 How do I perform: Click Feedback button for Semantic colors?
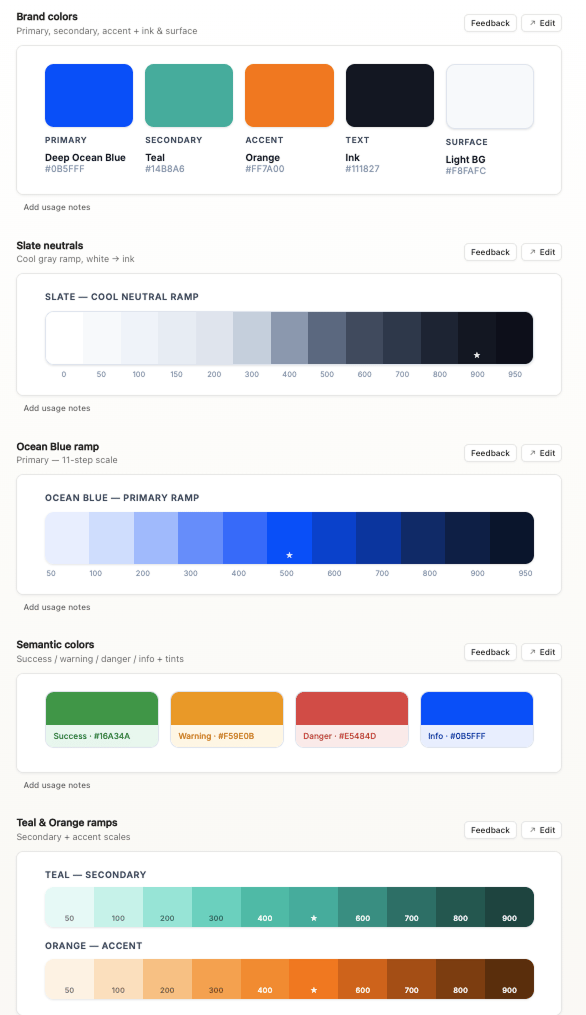click(490, 652)
